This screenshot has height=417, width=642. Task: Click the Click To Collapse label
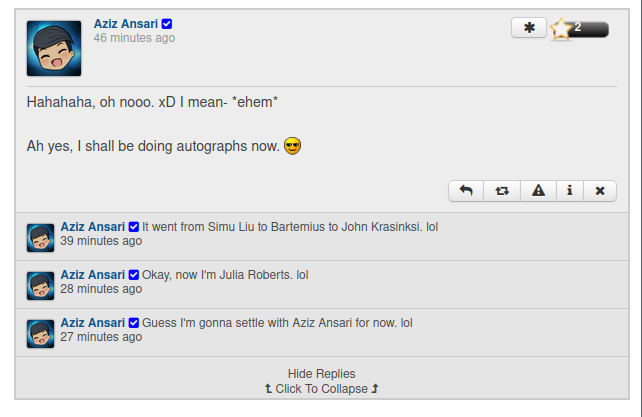(321, 389)
